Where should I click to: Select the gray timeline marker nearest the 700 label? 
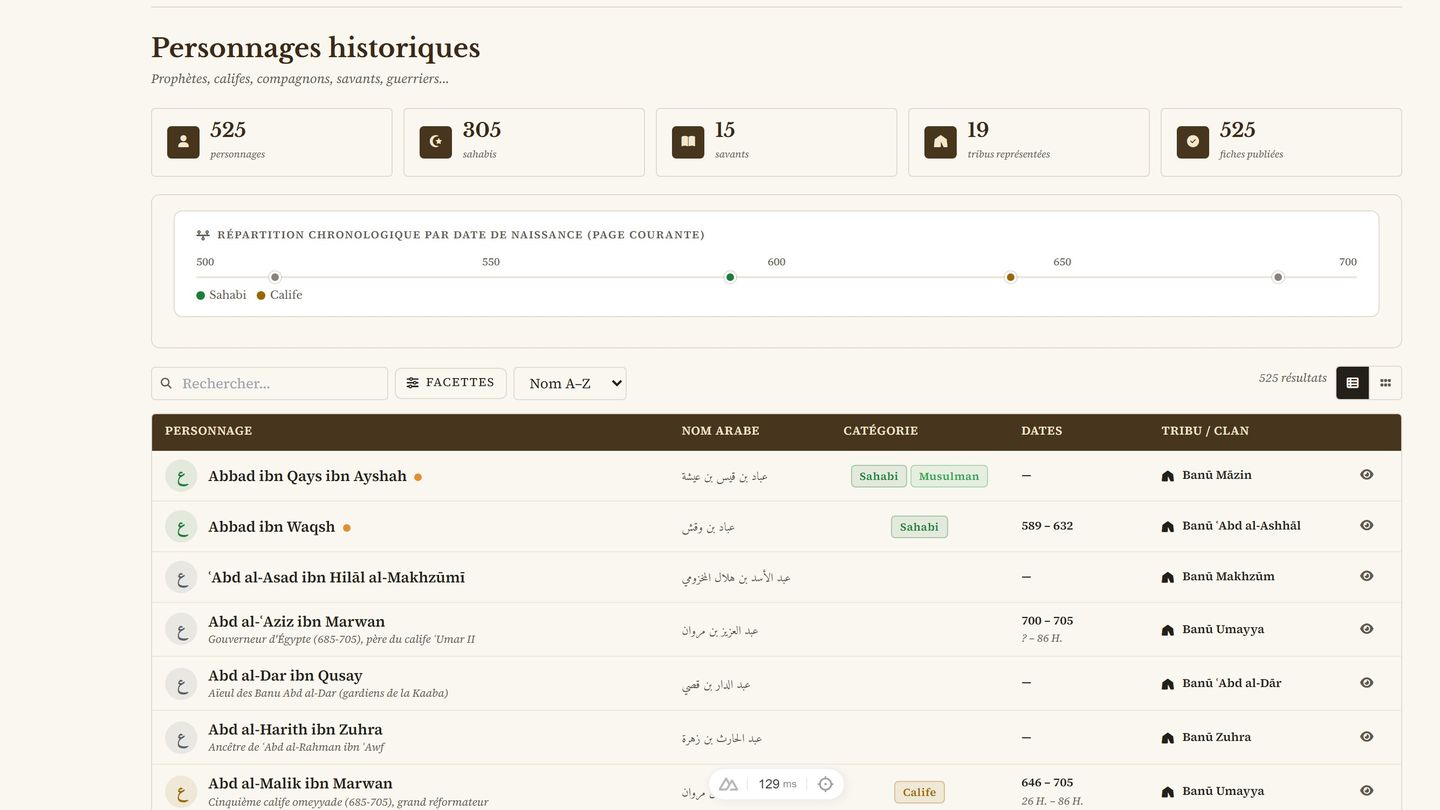[x=1278, y=277]
